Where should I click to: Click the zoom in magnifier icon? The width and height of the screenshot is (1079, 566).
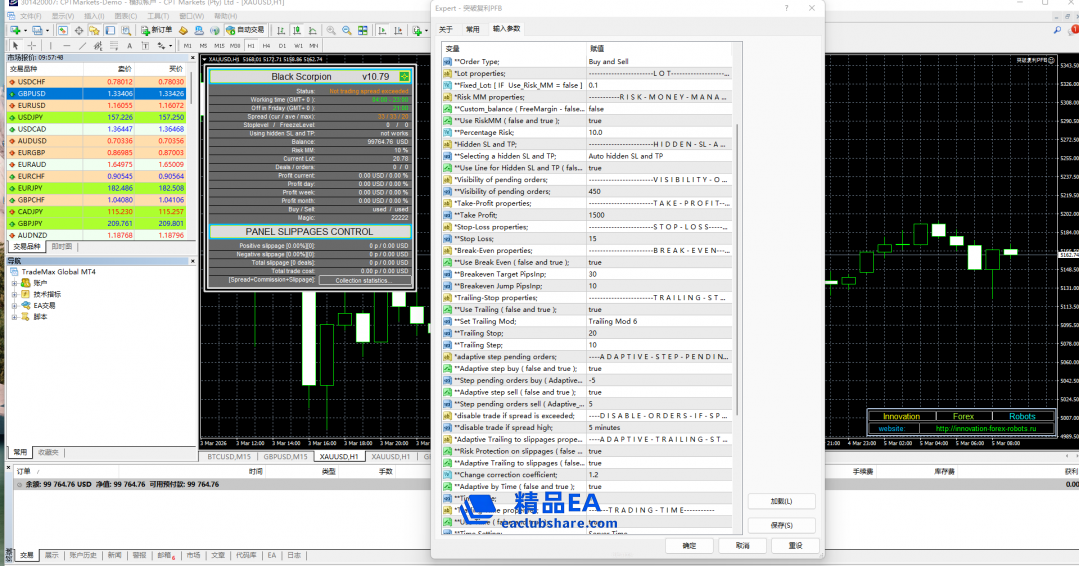pyautogui.click(x=331, y=30)
